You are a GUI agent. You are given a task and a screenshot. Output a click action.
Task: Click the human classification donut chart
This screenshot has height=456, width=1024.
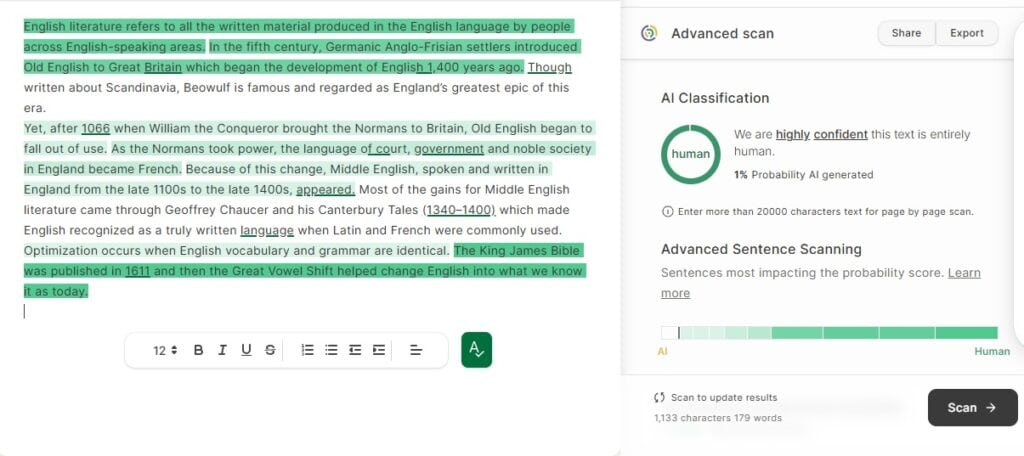tap(690, 154)
